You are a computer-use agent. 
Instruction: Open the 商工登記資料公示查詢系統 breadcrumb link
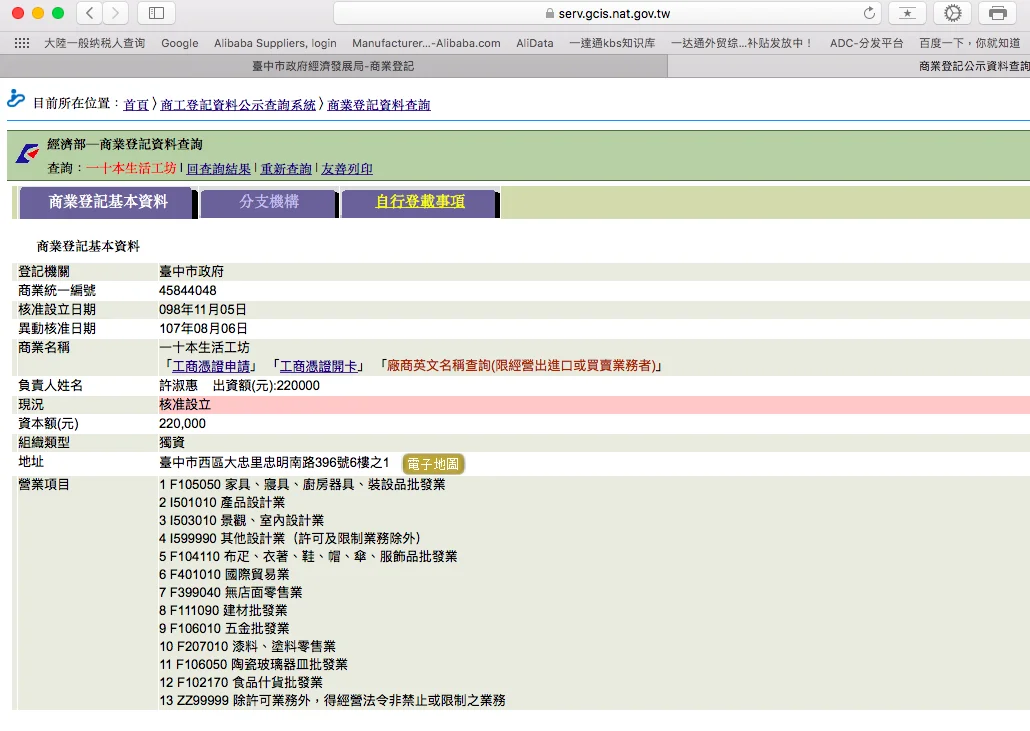pyautogui.click(x=238, y=105)
